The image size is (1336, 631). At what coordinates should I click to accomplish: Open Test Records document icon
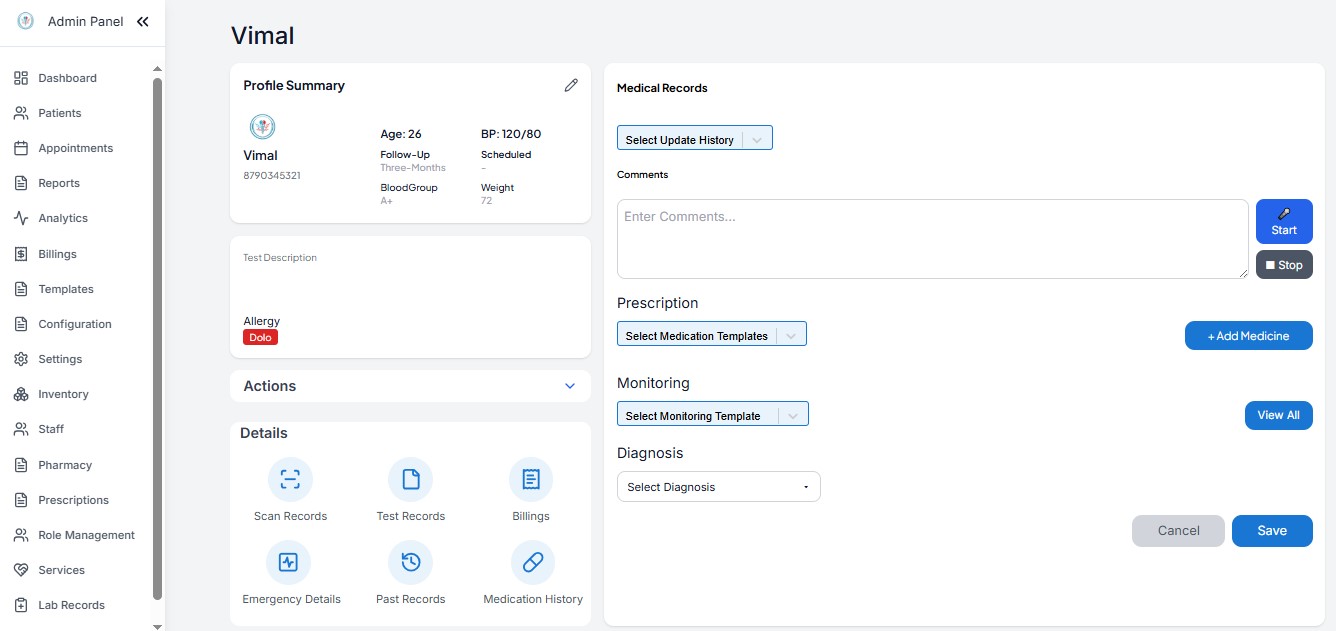point(410,480)
